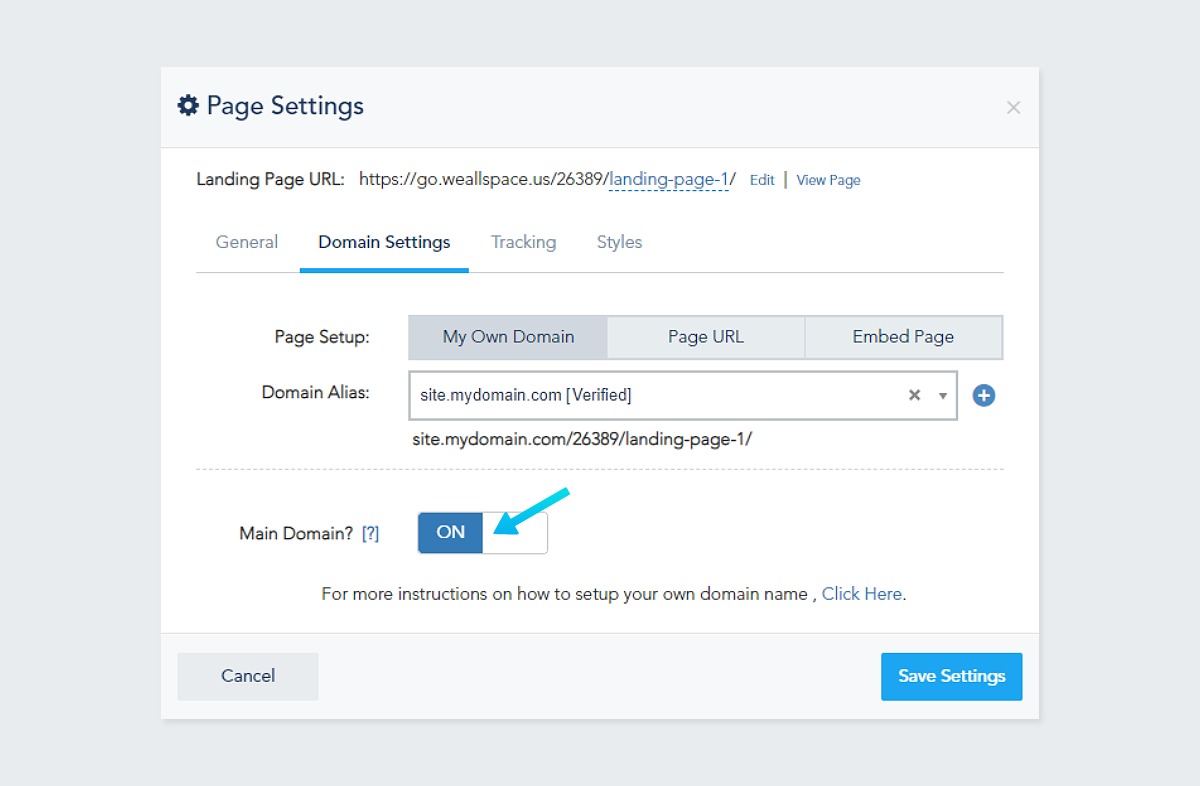The height and width of the screenshot is (786, 1200).
Task: Select the Domain Settings tab
Action: coord(384,242)
